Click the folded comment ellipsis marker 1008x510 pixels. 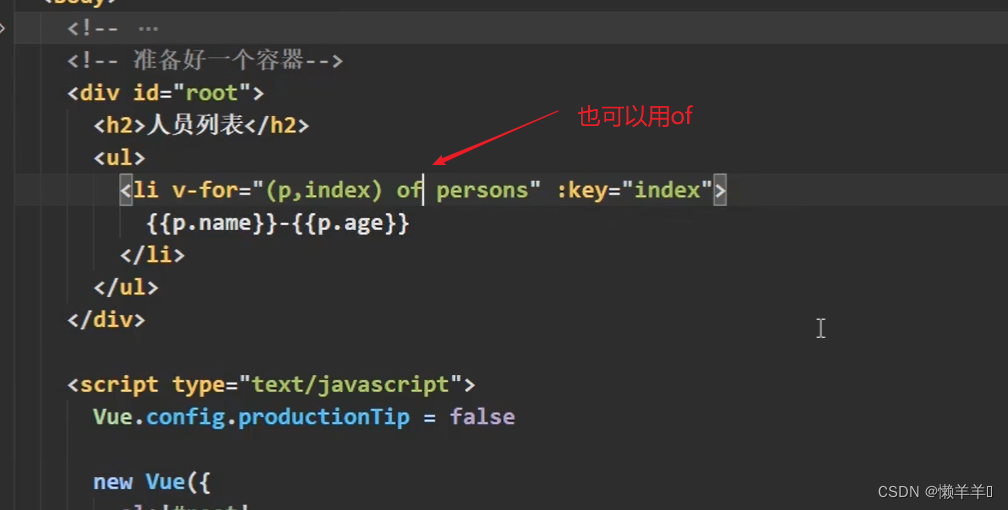coord(147,28)
